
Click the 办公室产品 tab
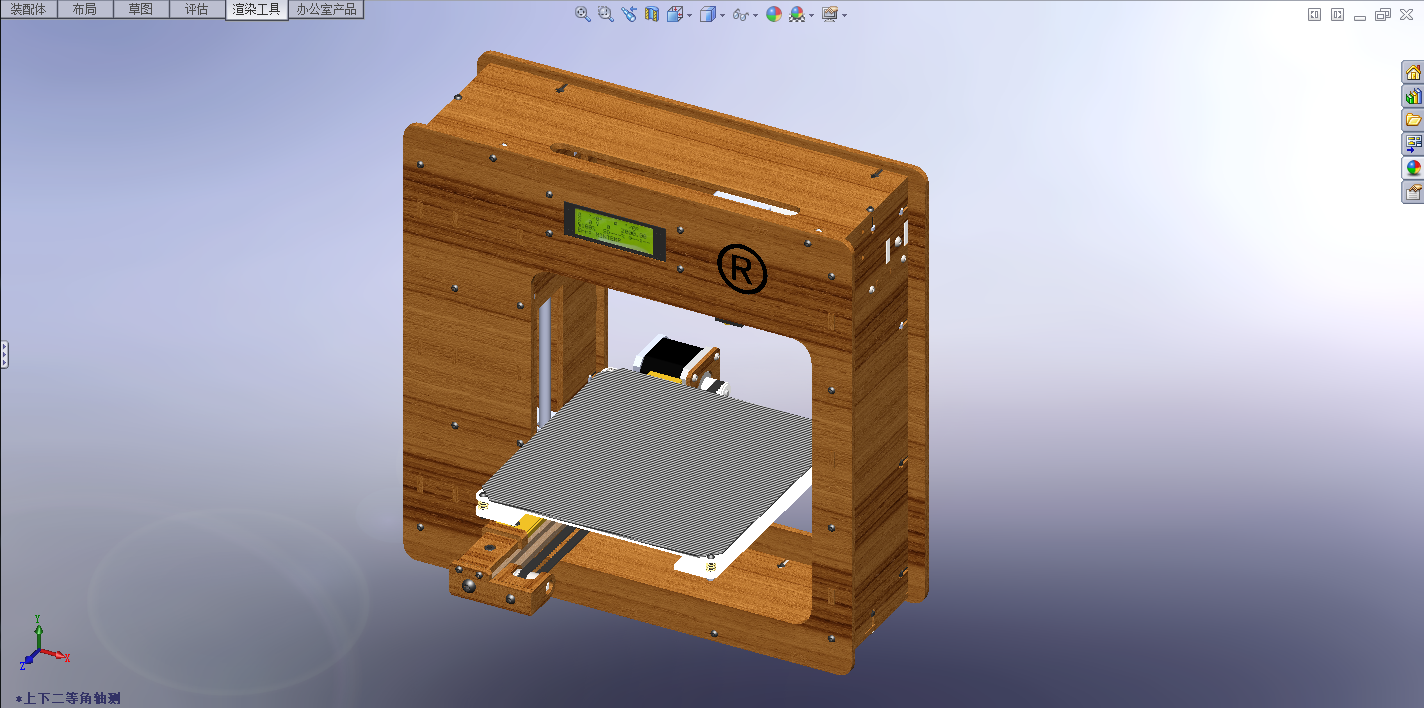pos(325,9)
